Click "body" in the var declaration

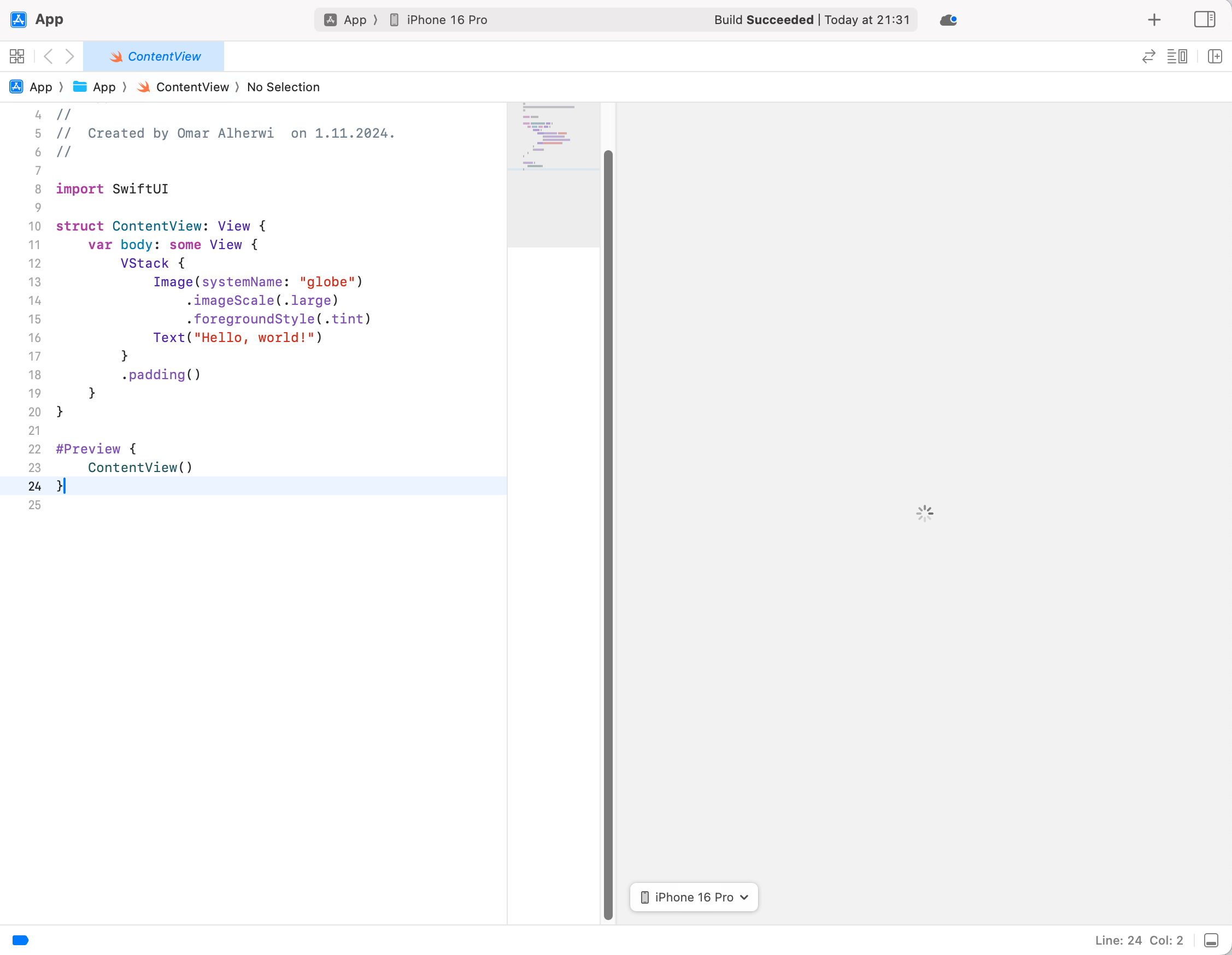[x=137, y=245]
